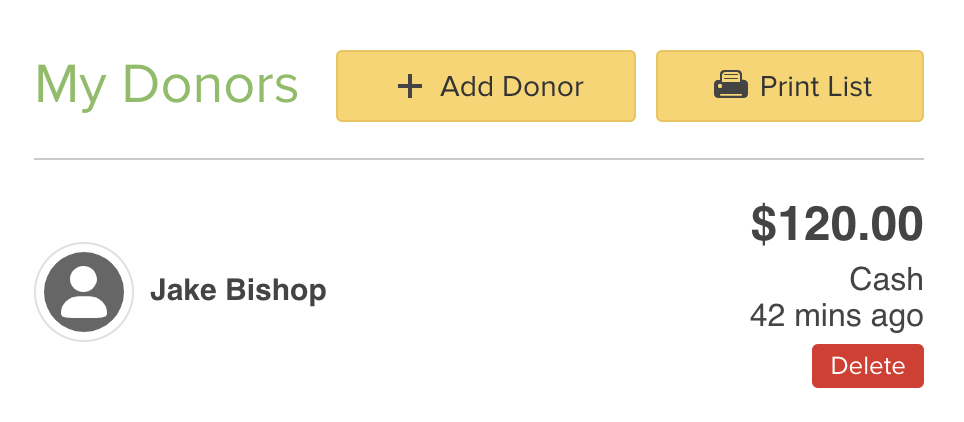Screen dimensions: 964x422
Task: Click the printer icon on Print List
Action: coord(731,86)
